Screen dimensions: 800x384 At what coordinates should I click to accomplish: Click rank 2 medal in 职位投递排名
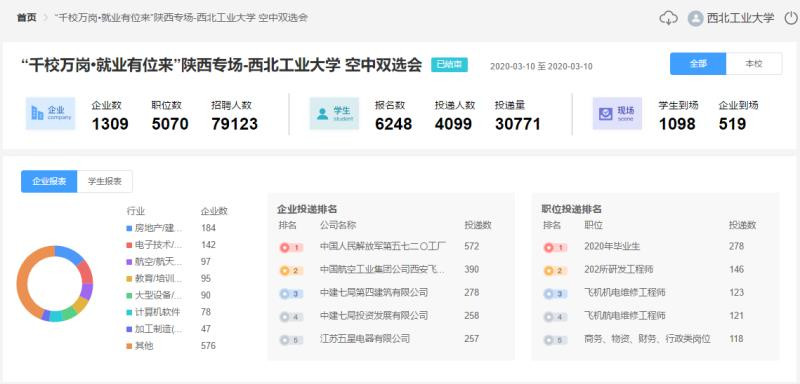[556, 270]
